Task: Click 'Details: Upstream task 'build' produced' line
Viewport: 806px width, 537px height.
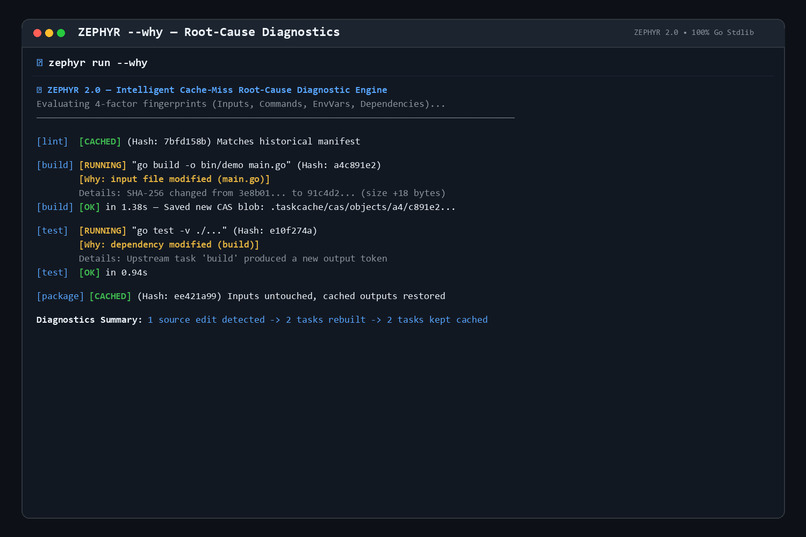Action: (233, 258)
